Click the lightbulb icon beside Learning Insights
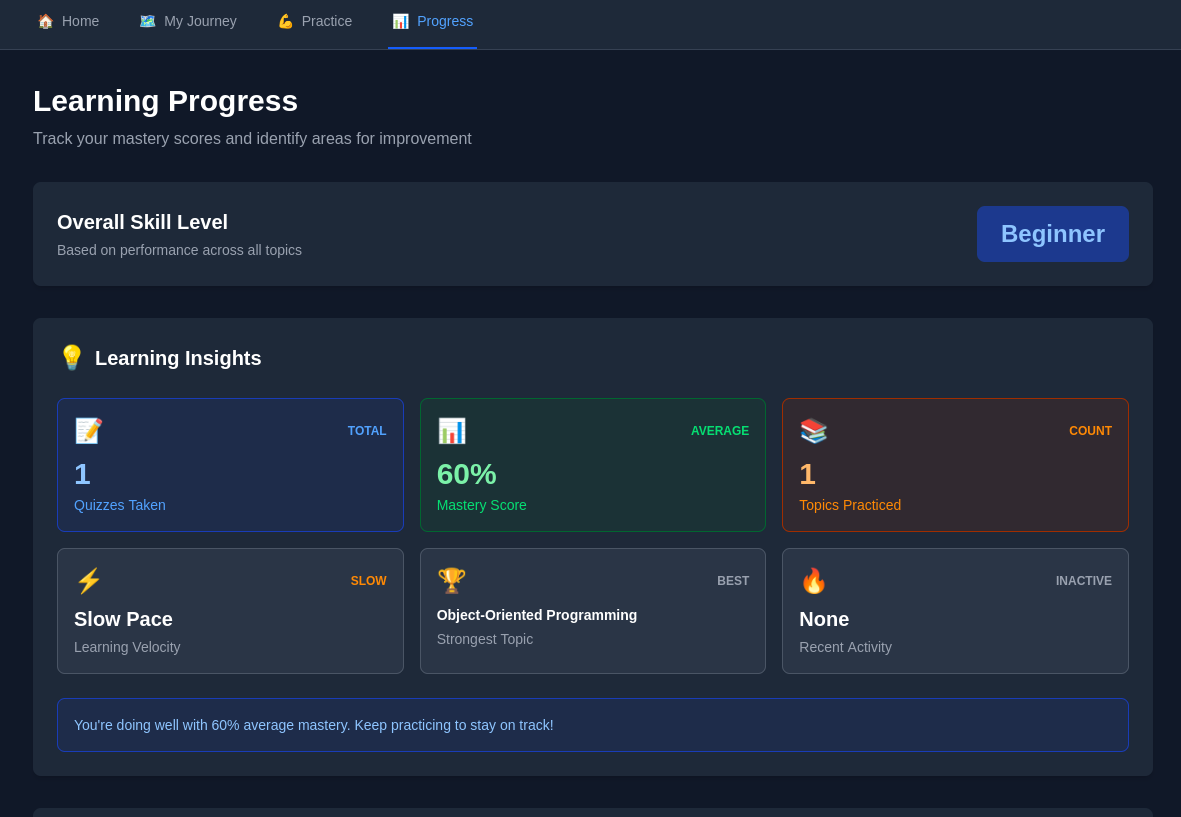Image resolution: width=1181 pixels, height=817 pixels. pos(72,358)
